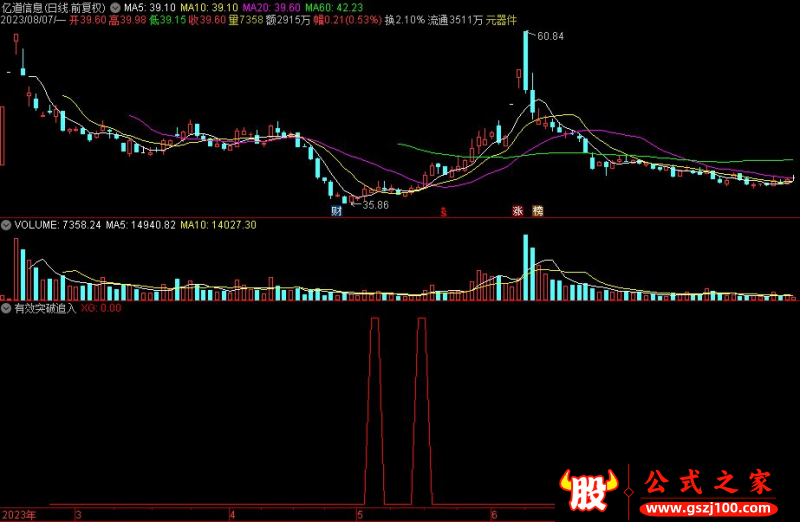Click the stock title 亿道信息(日线.前复权)
The image size is (800, 522).
click(53, 8)
